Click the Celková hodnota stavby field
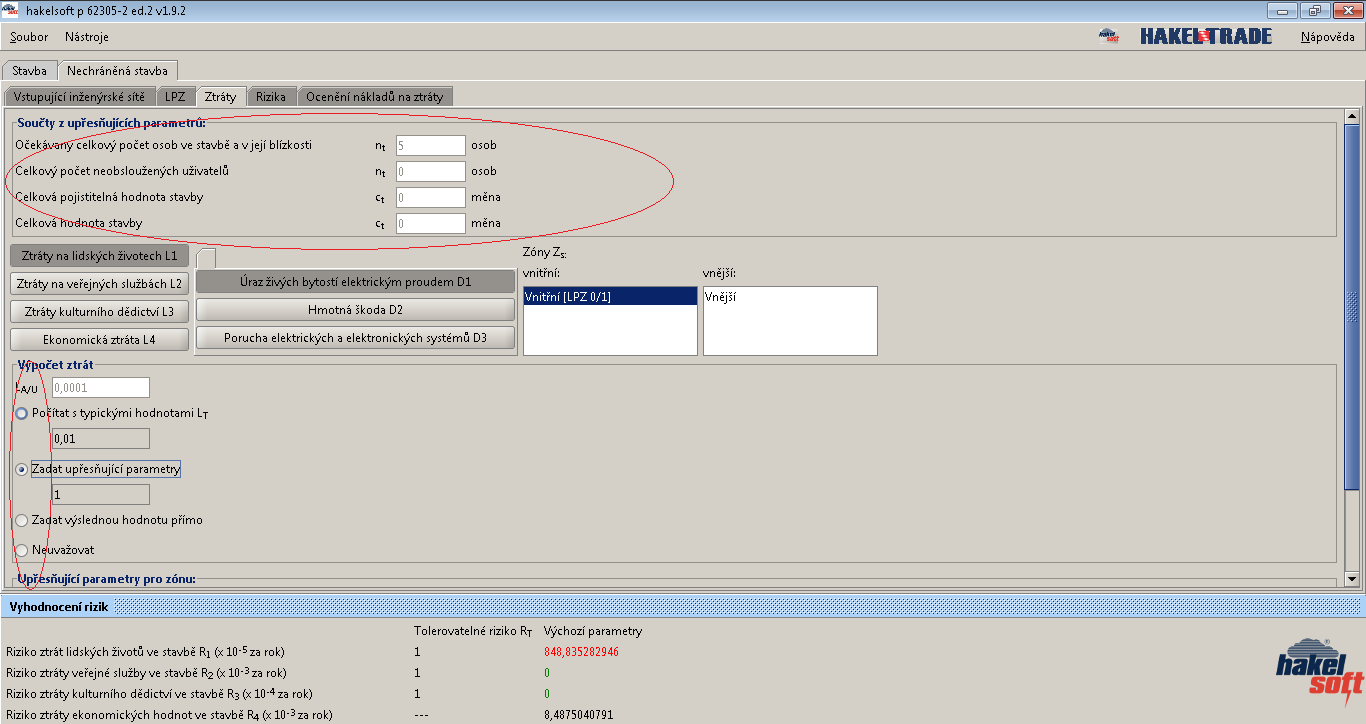This screenshot has height=724, width=1366. tap(431, 223)
